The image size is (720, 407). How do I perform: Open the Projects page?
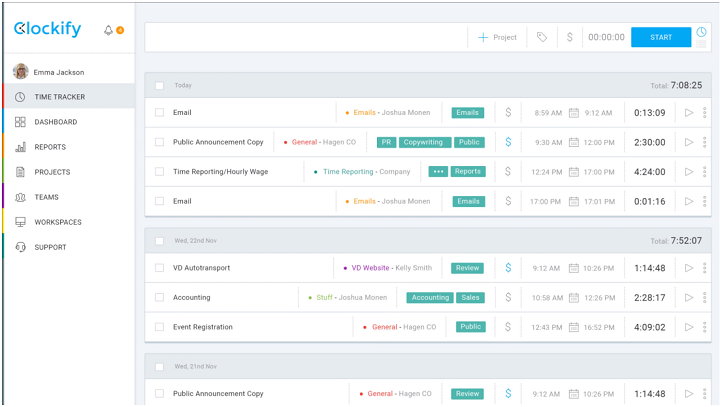(x=69, y=172)
